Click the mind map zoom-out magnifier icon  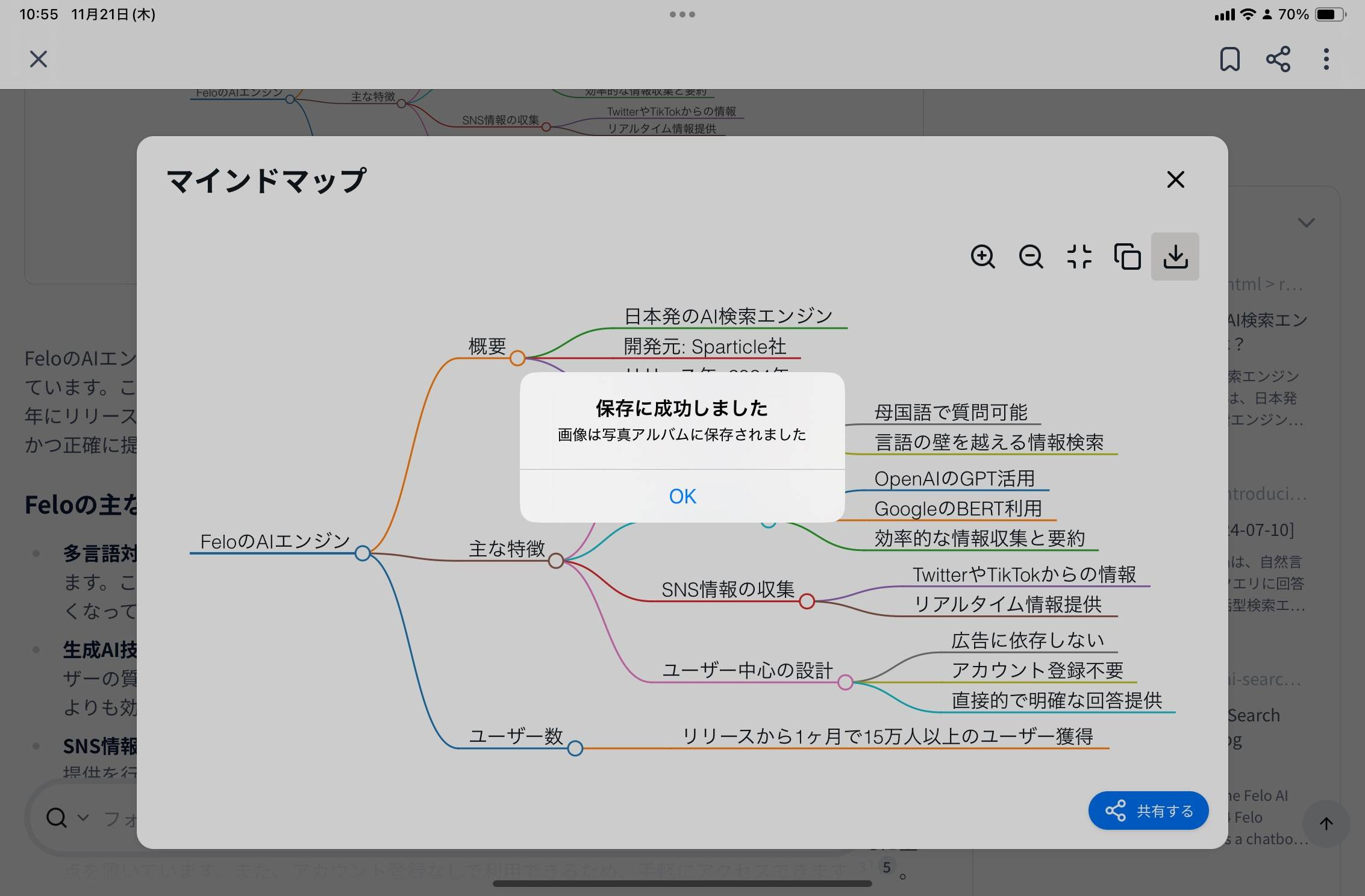(1031, 257)
